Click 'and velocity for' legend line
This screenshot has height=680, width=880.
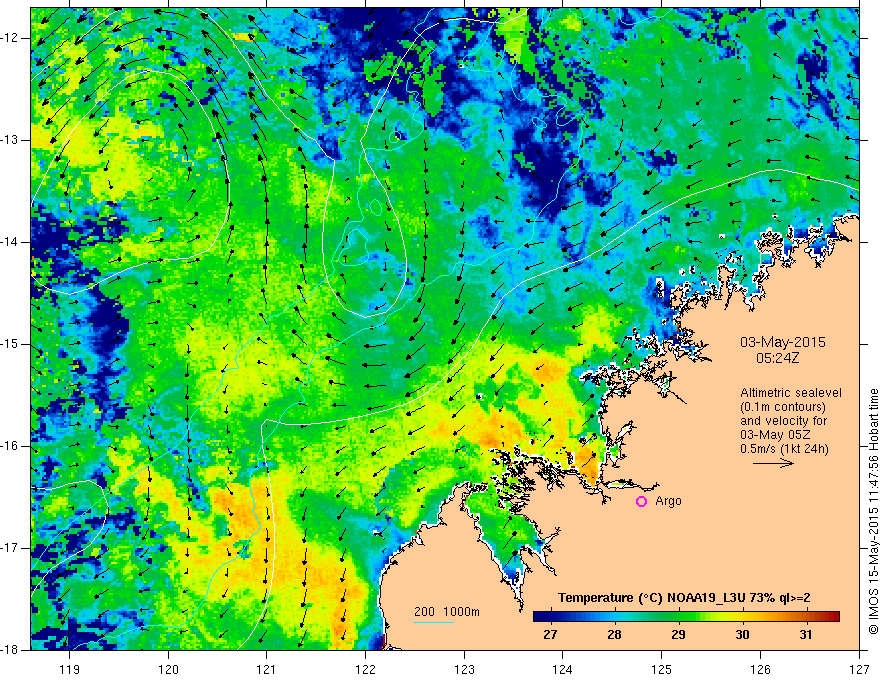point(783,421)
